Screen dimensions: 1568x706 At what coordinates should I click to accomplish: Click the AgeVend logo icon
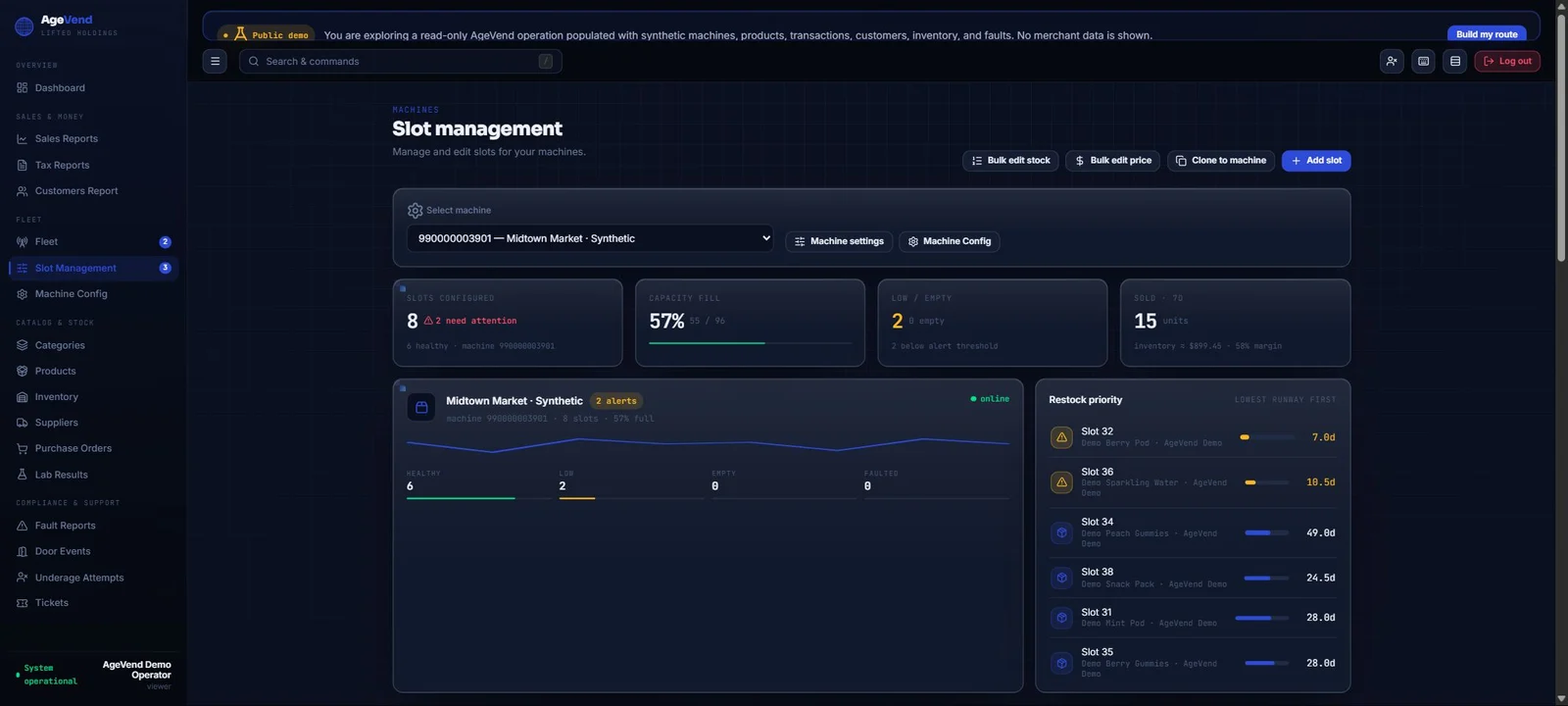click(x=24, y=26)
